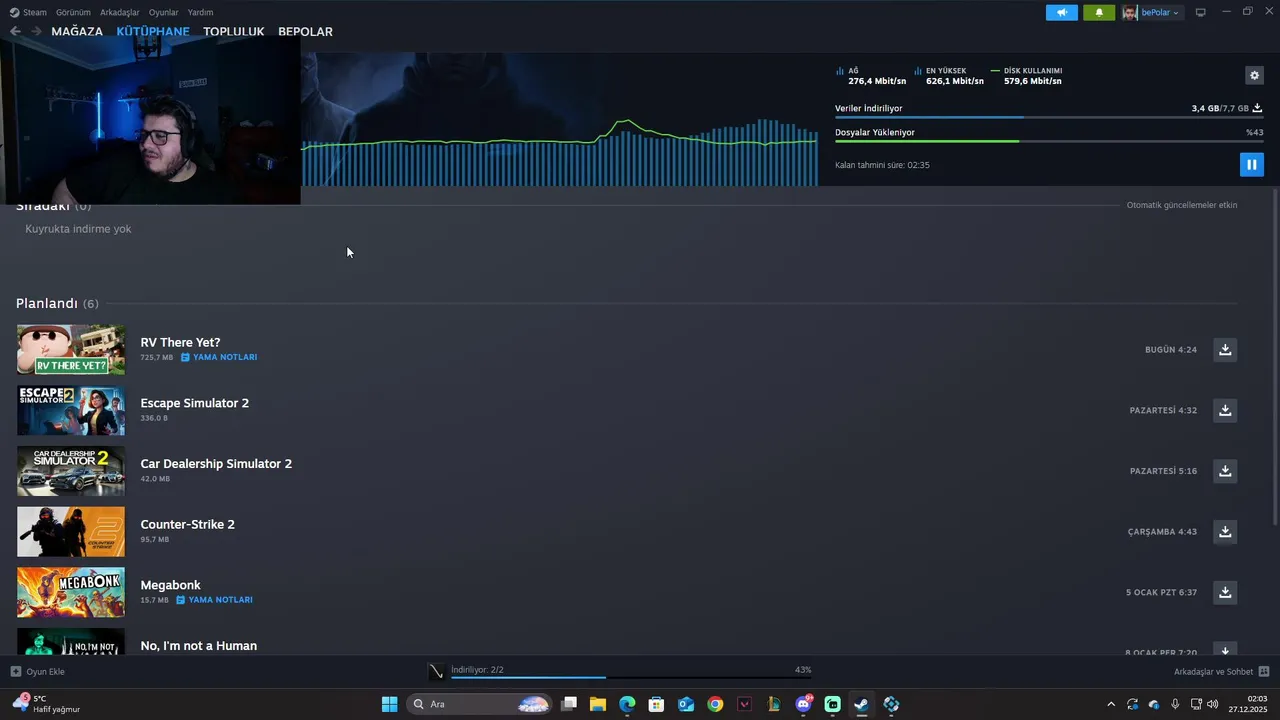The width and height of the screenshot is (1280, 720).
Task: Click the Otomatik güncellemeler etkin text
Action: point(1182,205)
